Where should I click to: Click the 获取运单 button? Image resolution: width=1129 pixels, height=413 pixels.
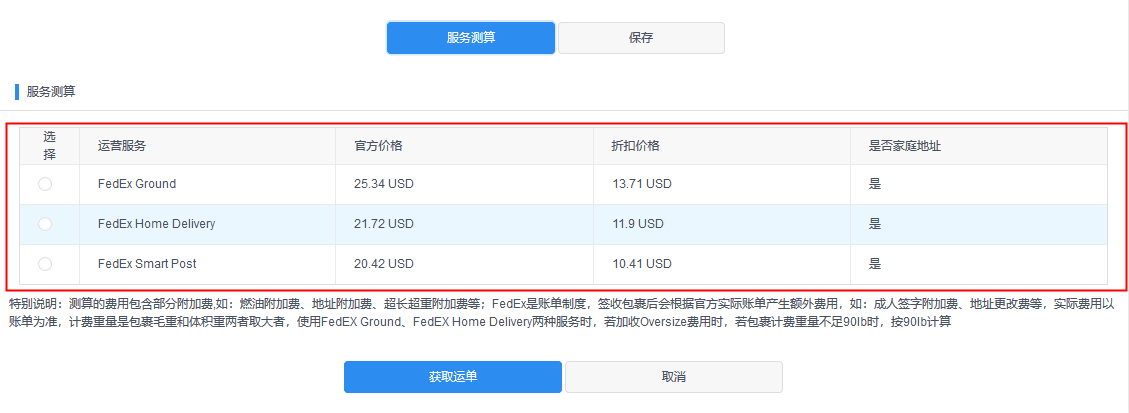tap(453, 377)
